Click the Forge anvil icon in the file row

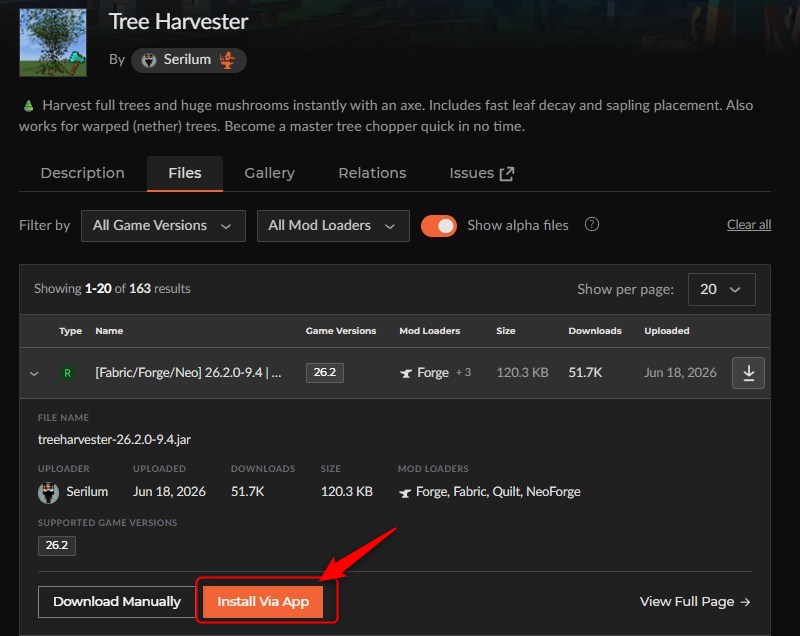pos(406,373)
